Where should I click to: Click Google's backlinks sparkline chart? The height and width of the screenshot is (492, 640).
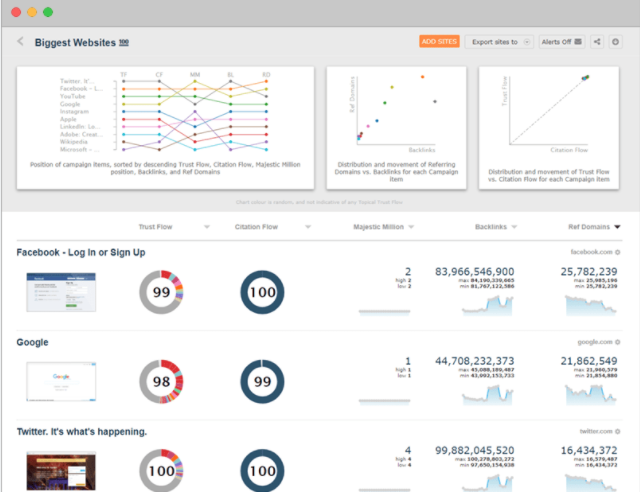(487, 395)
